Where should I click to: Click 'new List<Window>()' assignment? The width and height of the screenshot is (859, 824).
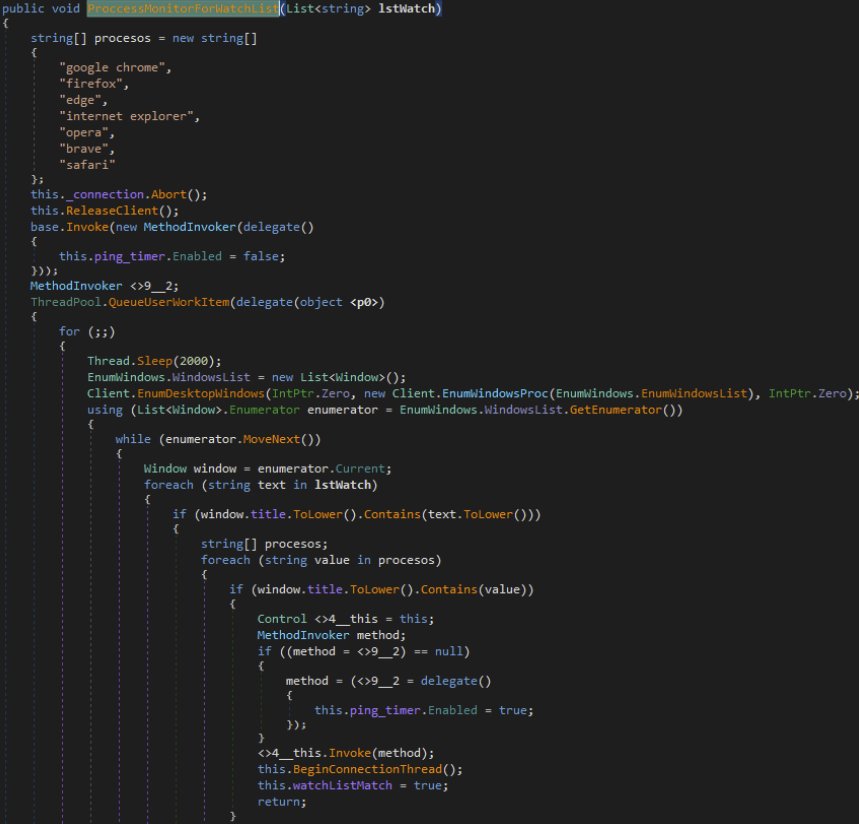(339, 377)
